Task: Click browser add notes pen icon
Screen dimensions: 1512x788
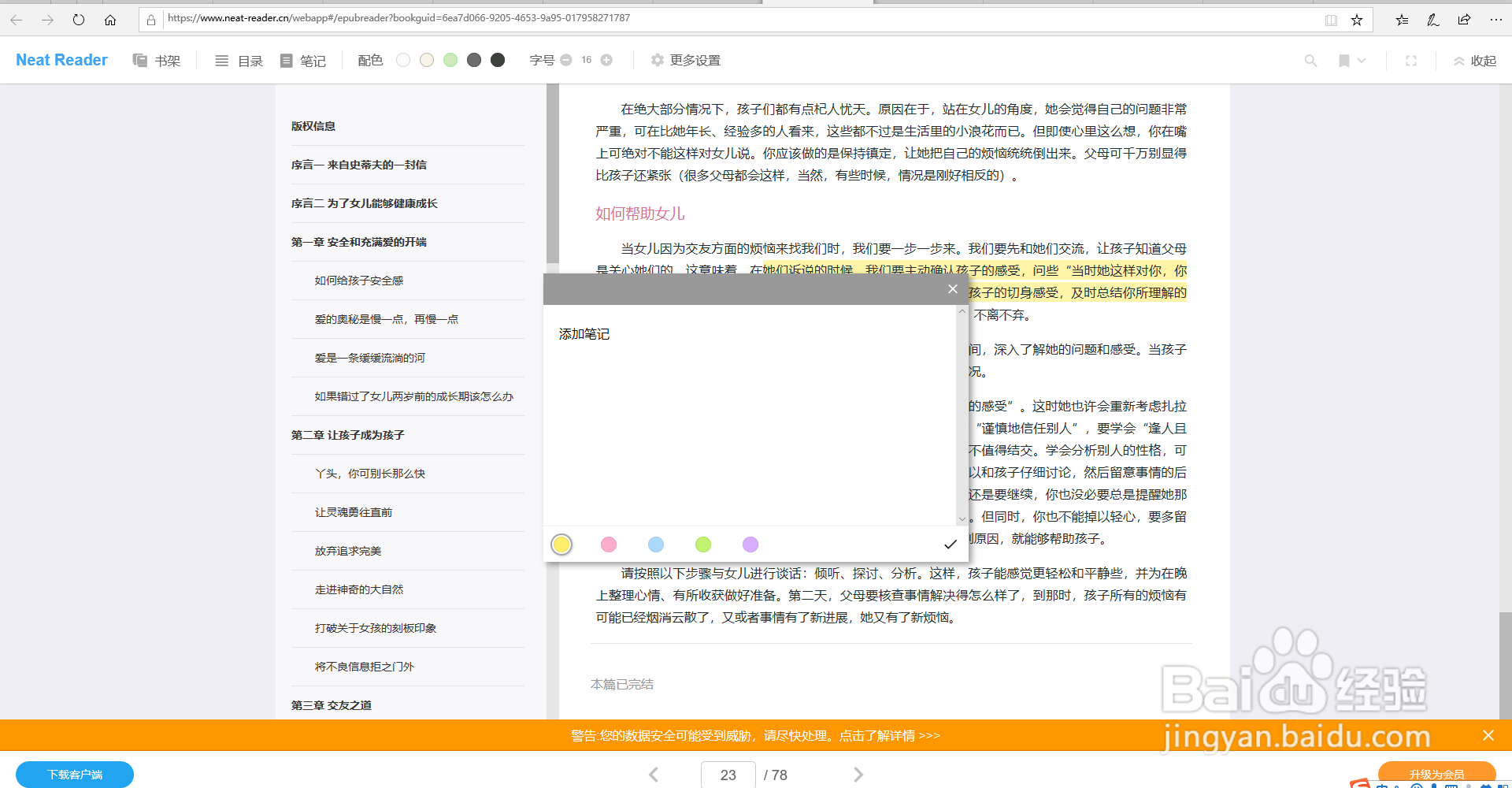Action: click(x=1432, y=20)
